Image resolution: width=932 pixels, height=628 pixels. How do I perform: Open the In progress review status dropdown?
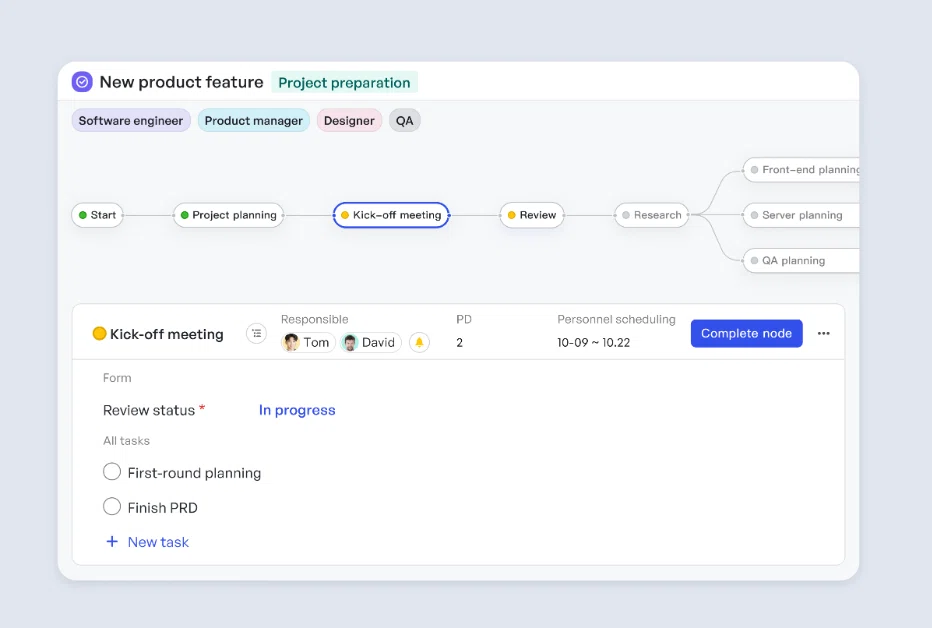click(x=297, y=410)
